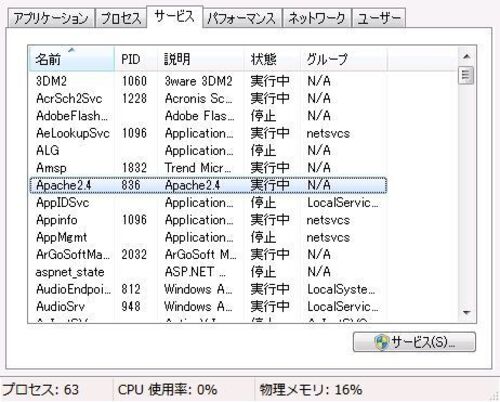Click the CPU 使用率: 0% status entry
500x402 pixels.
point(167,389)
